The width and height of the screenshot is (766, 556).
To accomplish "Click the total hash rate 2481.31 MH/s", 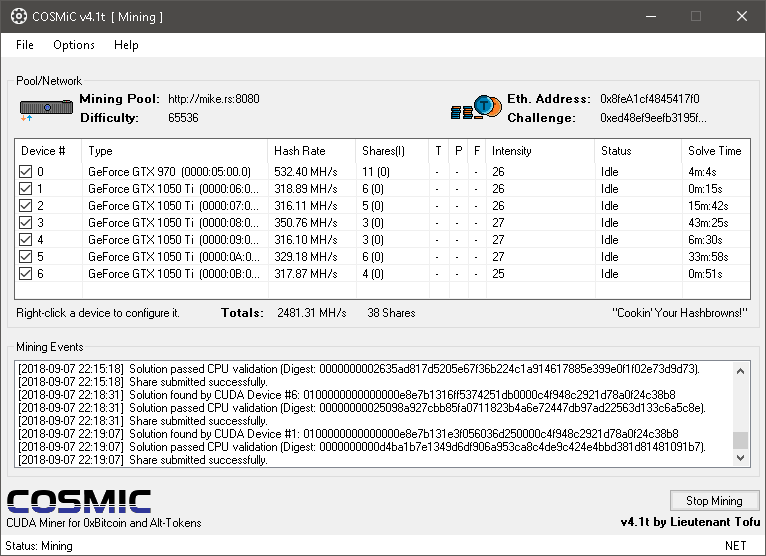I will pyautogui.click(x=312, y=313).
